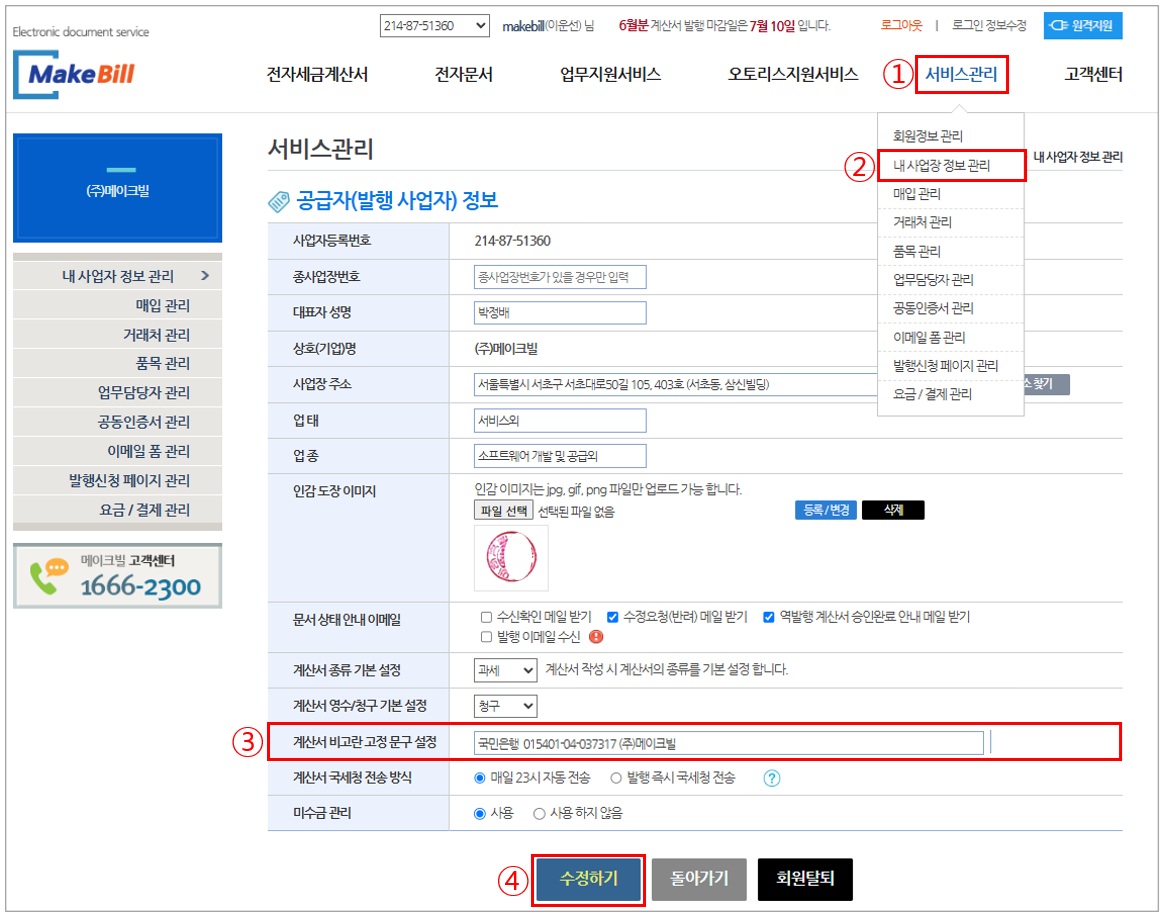Open 전자세금계산서 menu

(317, 74)
